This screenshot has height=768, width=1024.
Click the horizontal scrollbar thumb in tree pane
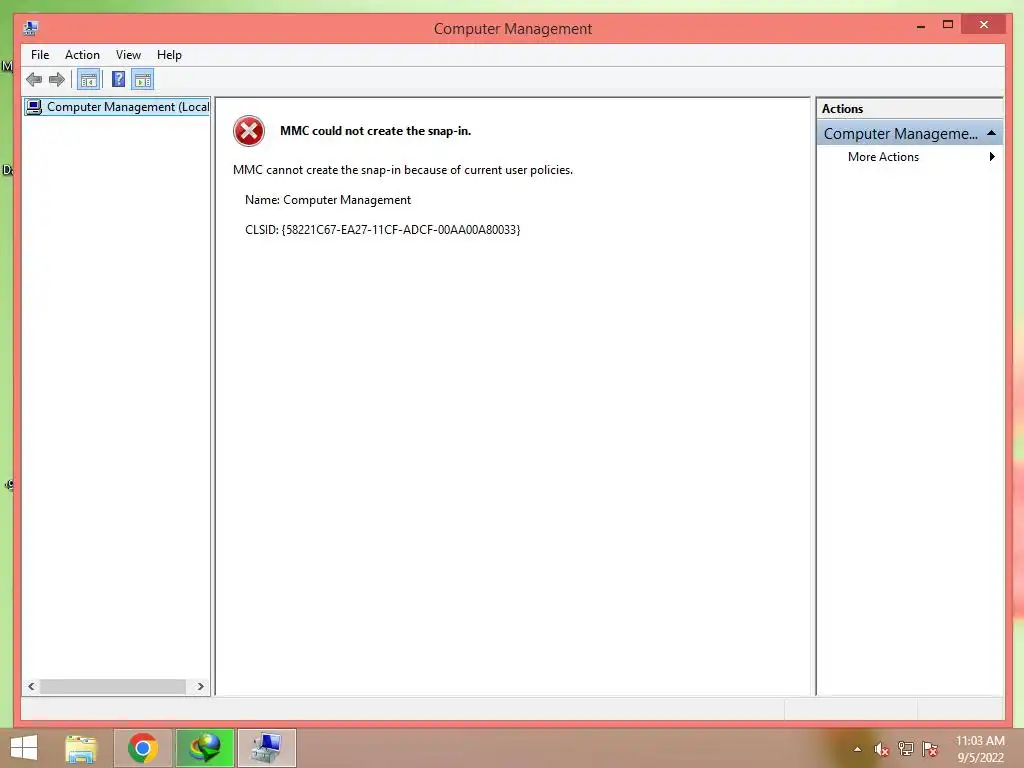pyautogui.click(x=113, y=686)
